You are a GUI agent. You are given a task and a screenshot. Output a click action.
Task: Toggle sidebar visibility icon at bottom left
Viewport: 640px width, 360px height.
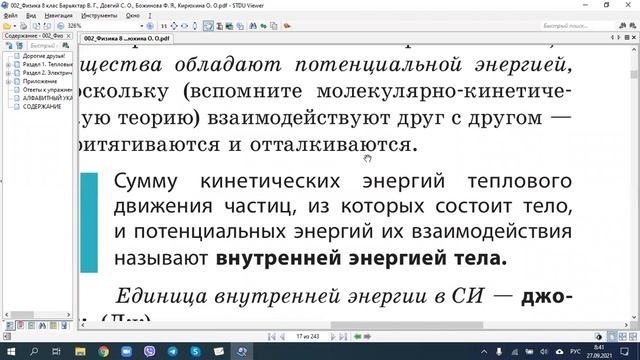click(6, 337)
